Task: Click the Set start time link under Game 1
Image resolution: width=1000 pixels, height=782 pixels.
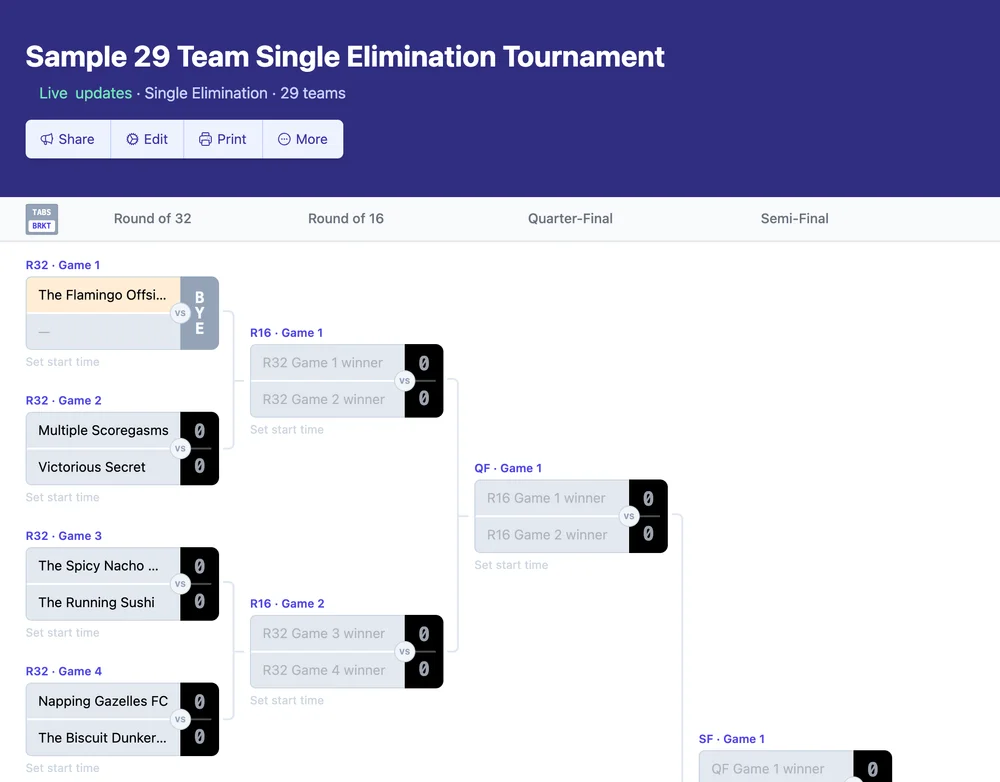Action: [x=60, y=362]
